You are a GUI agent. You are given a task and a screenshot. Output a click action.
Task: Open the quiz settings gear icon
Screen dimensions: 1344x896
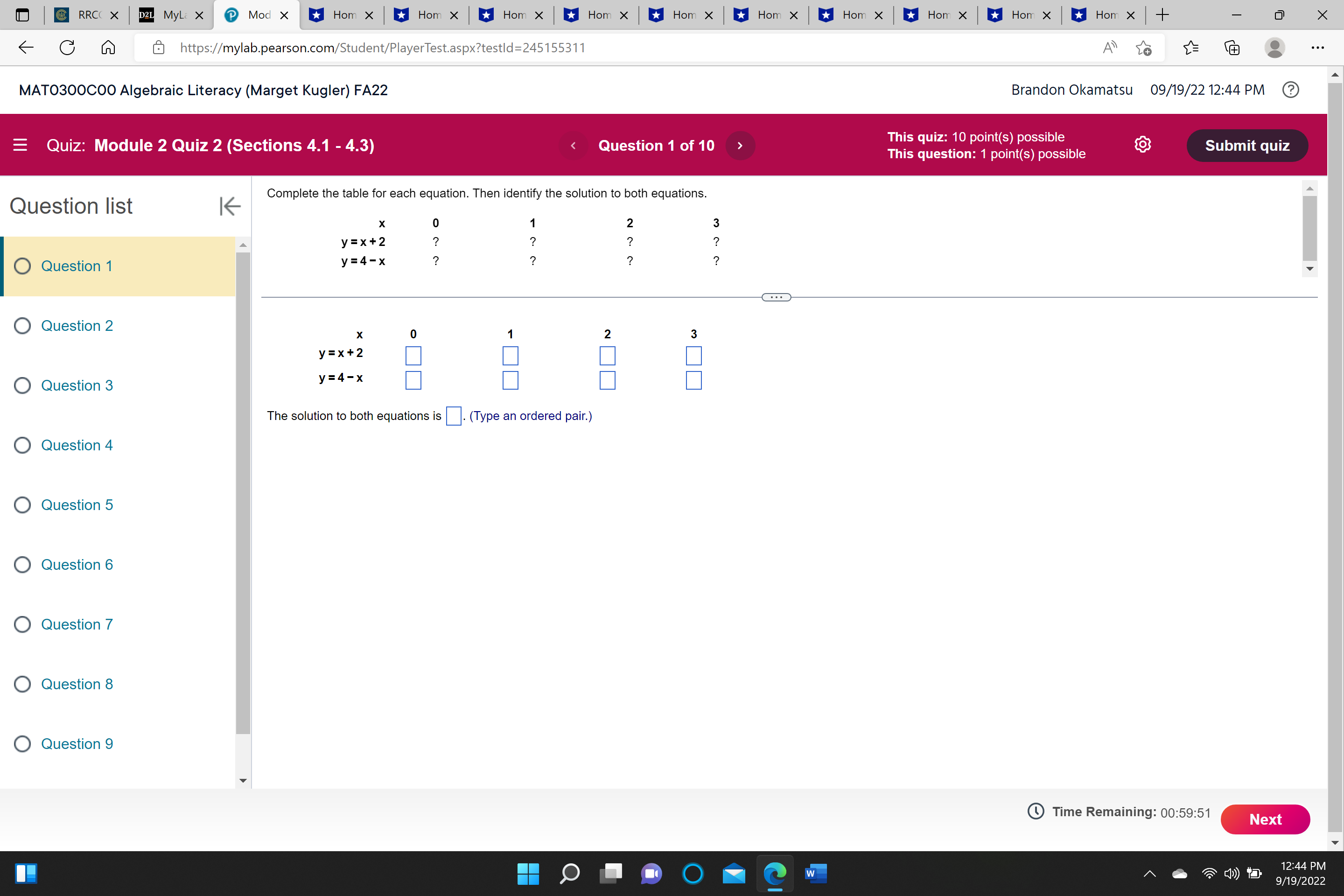[1143, 144]
